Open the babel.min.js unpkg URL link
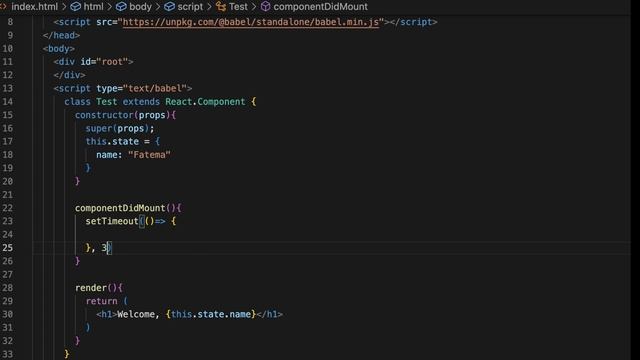Image resolution: width=640 pixels, height=360 pixels. (x=251, y=22)
